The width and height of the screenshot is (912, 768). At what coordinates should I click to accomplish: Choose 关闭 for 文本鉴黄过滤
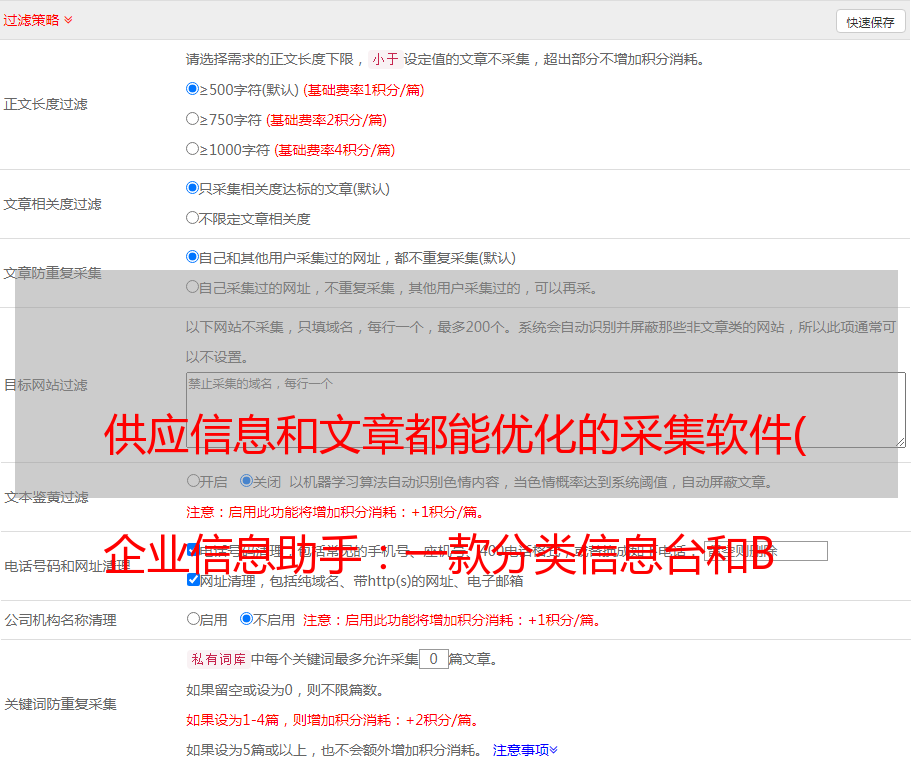[x=246, y=481]
